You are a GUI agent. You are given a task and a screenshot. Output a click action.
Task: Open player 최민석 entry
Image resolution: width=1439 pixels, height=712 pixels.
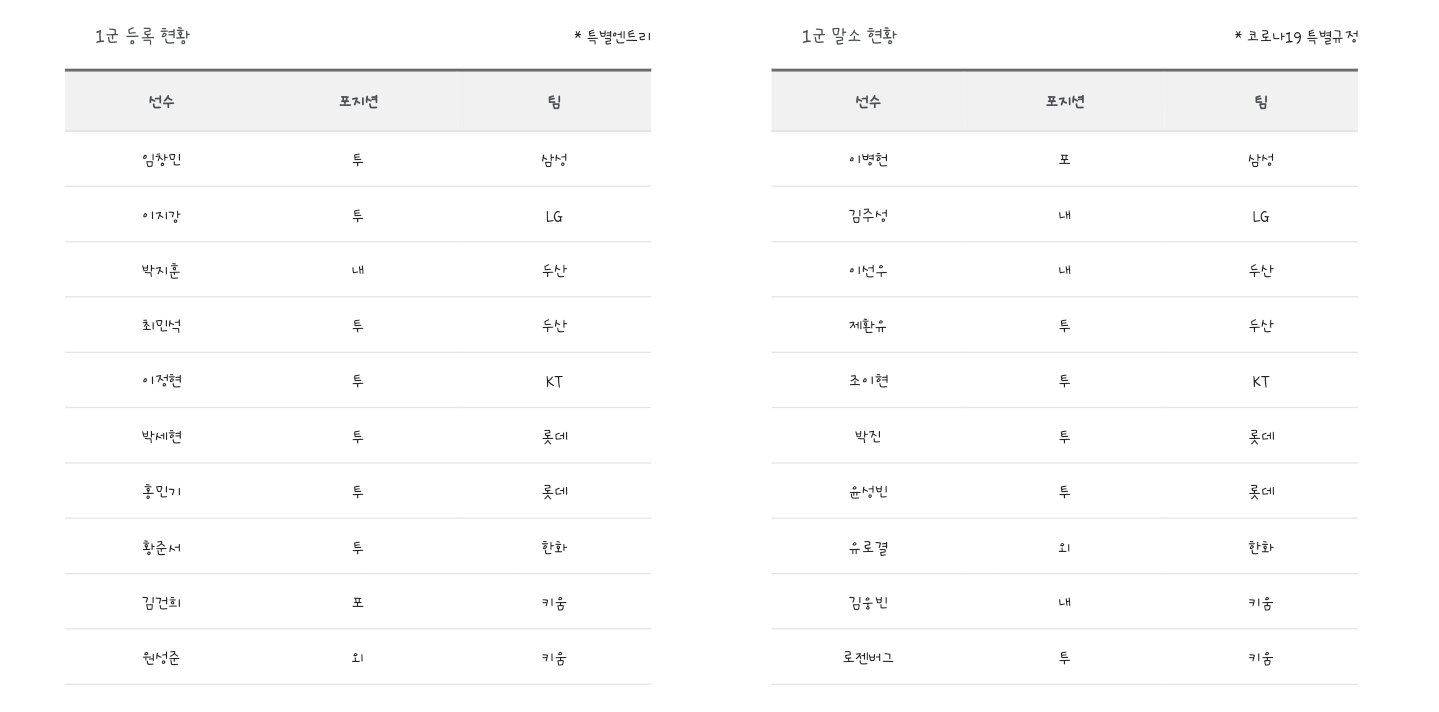point(161,326)
